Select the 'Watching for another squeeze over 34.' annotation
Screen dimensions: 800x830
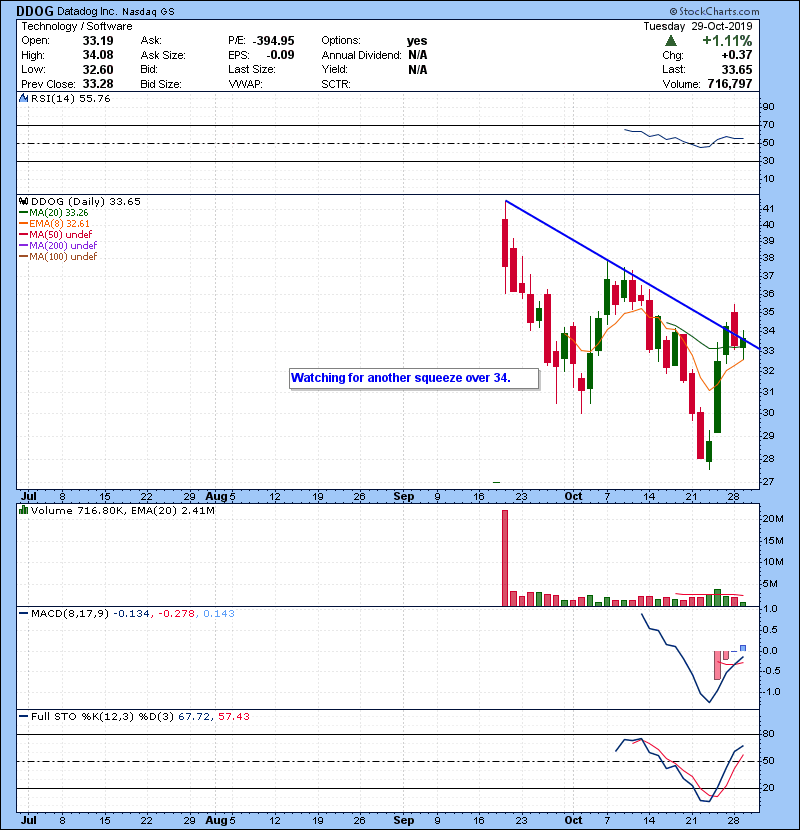[414, 378]
